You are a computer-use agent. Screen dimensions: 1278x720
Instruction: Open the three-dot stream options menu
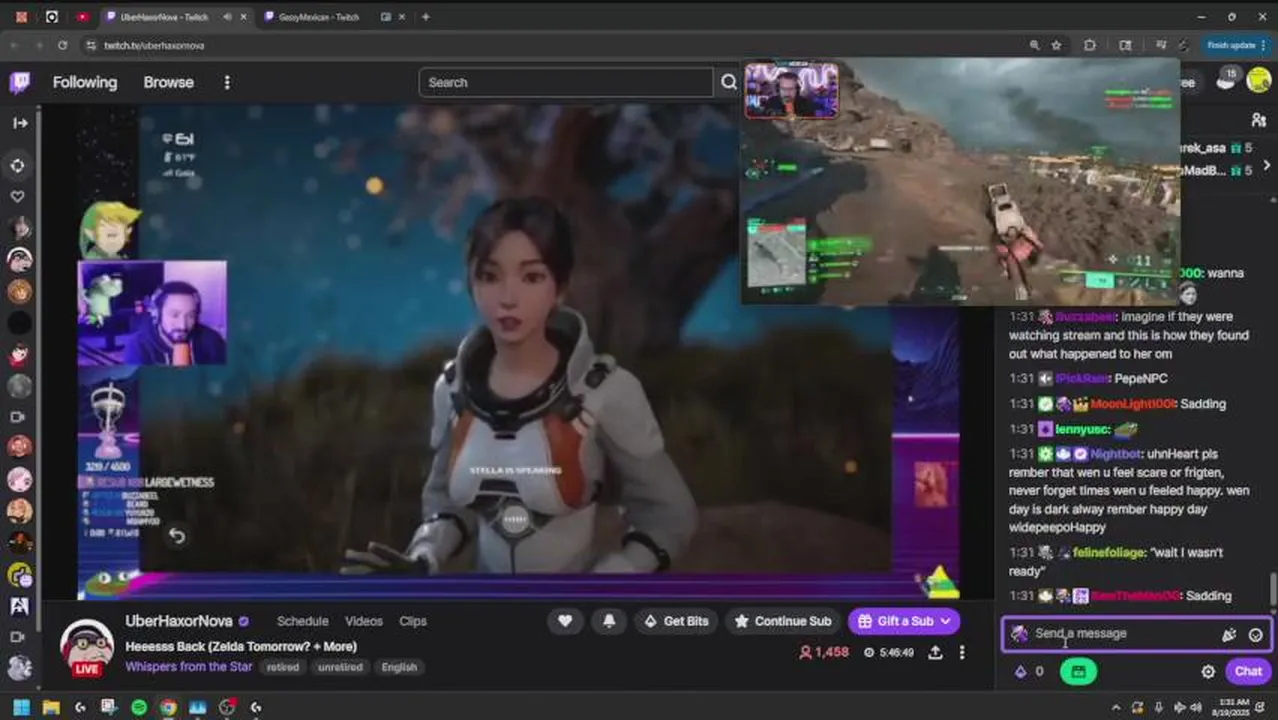pos(962,652)
